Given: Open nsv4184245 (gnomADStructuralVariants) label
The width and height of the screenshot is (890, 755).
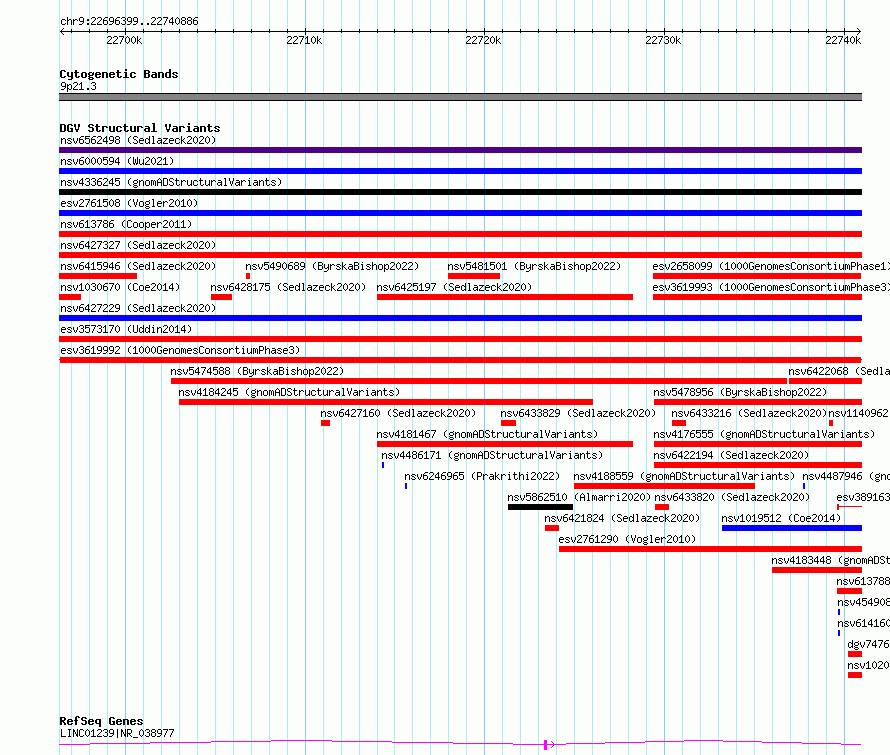Looking at the screenshot, I should pyautogui.click(x=289, y=392).
